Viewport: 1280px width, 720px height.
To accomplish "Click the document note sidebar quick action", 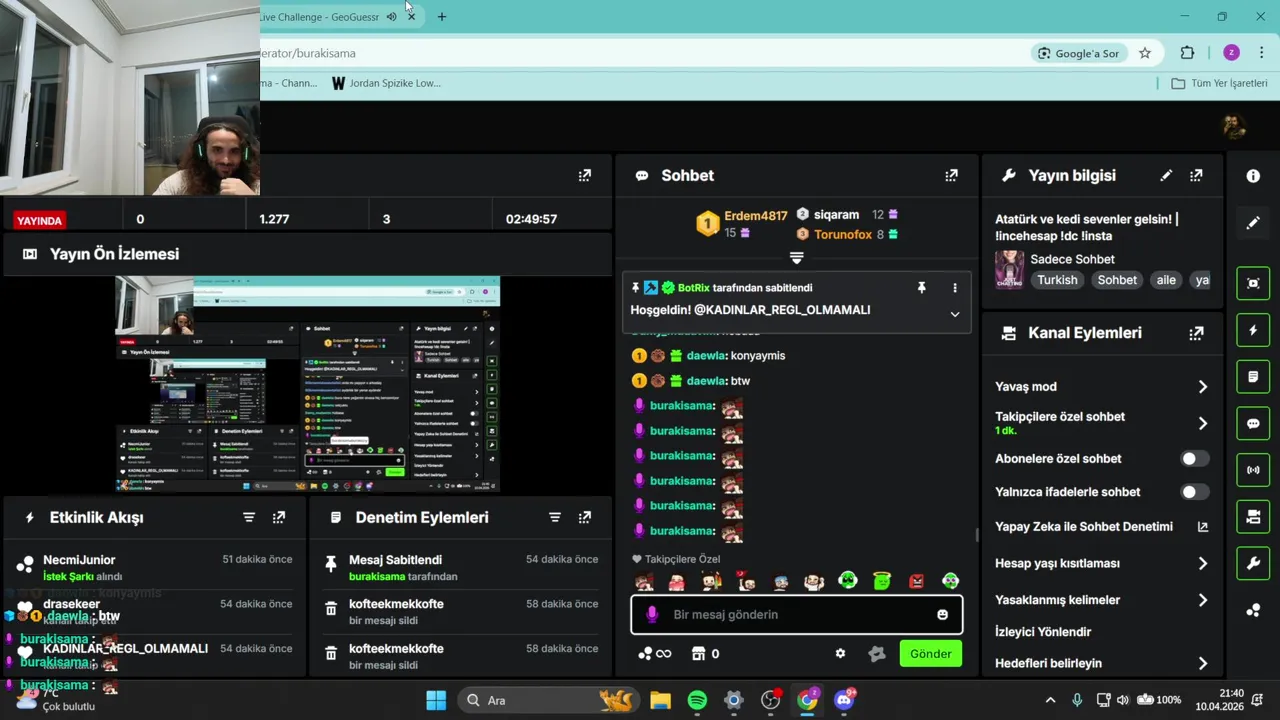I will coord(1253,377).
